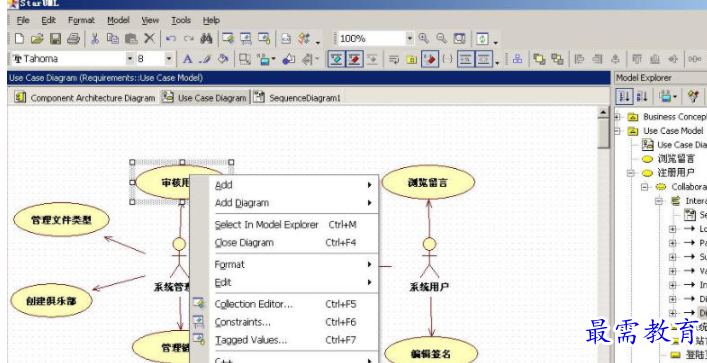Save the project with floppy icon

(55, 39)
